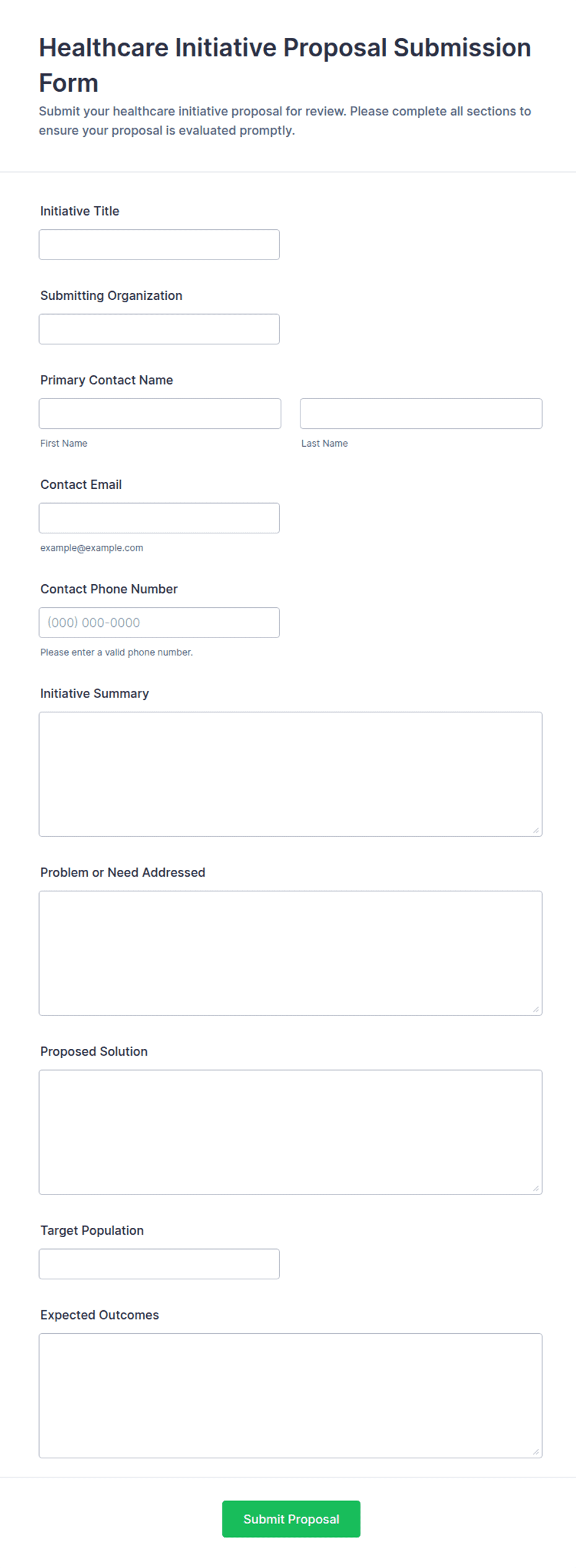
Task: Select the First Name input box
Action: tap(160, 414)
